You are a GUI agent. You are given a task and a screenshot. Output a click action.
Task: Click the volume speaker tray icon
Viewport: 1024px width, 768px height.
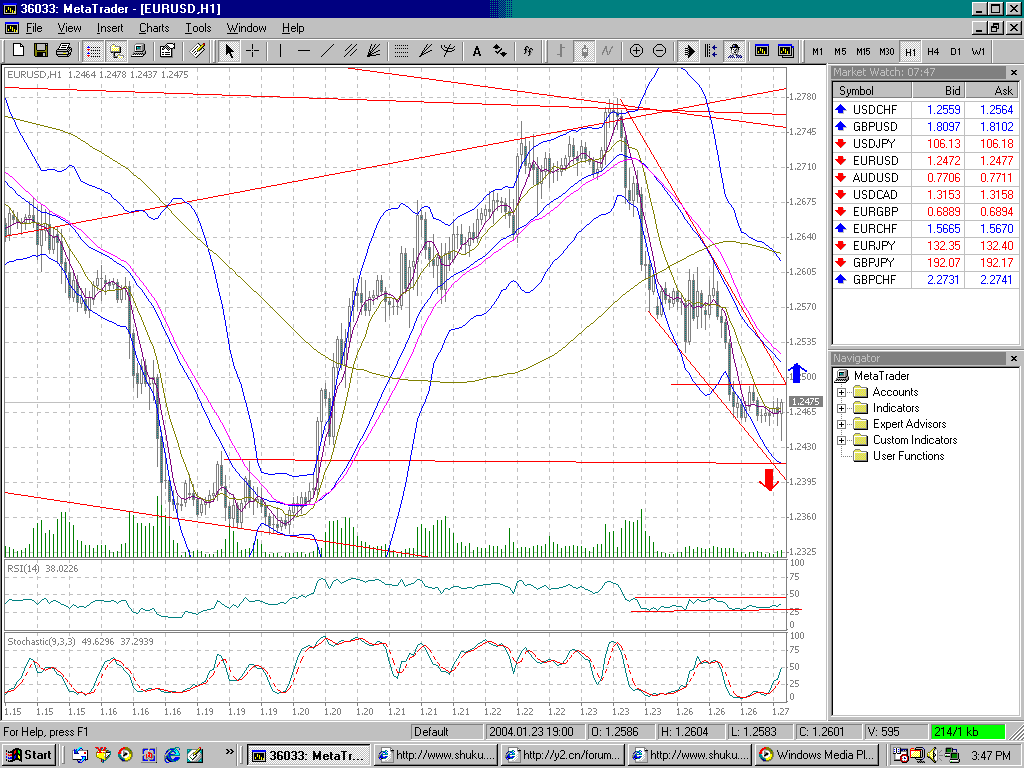[932, 756]
